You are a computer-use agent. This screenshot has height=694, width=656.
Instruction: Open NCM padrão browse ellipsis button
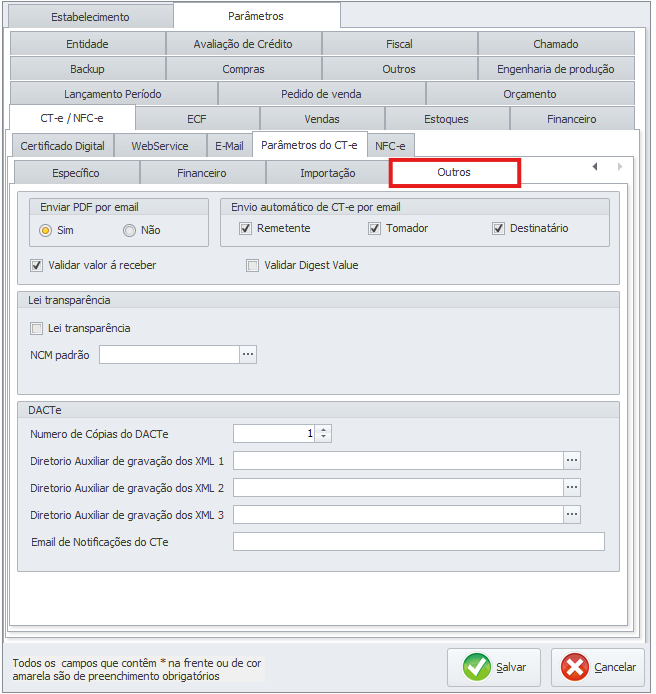click(248, 354)
